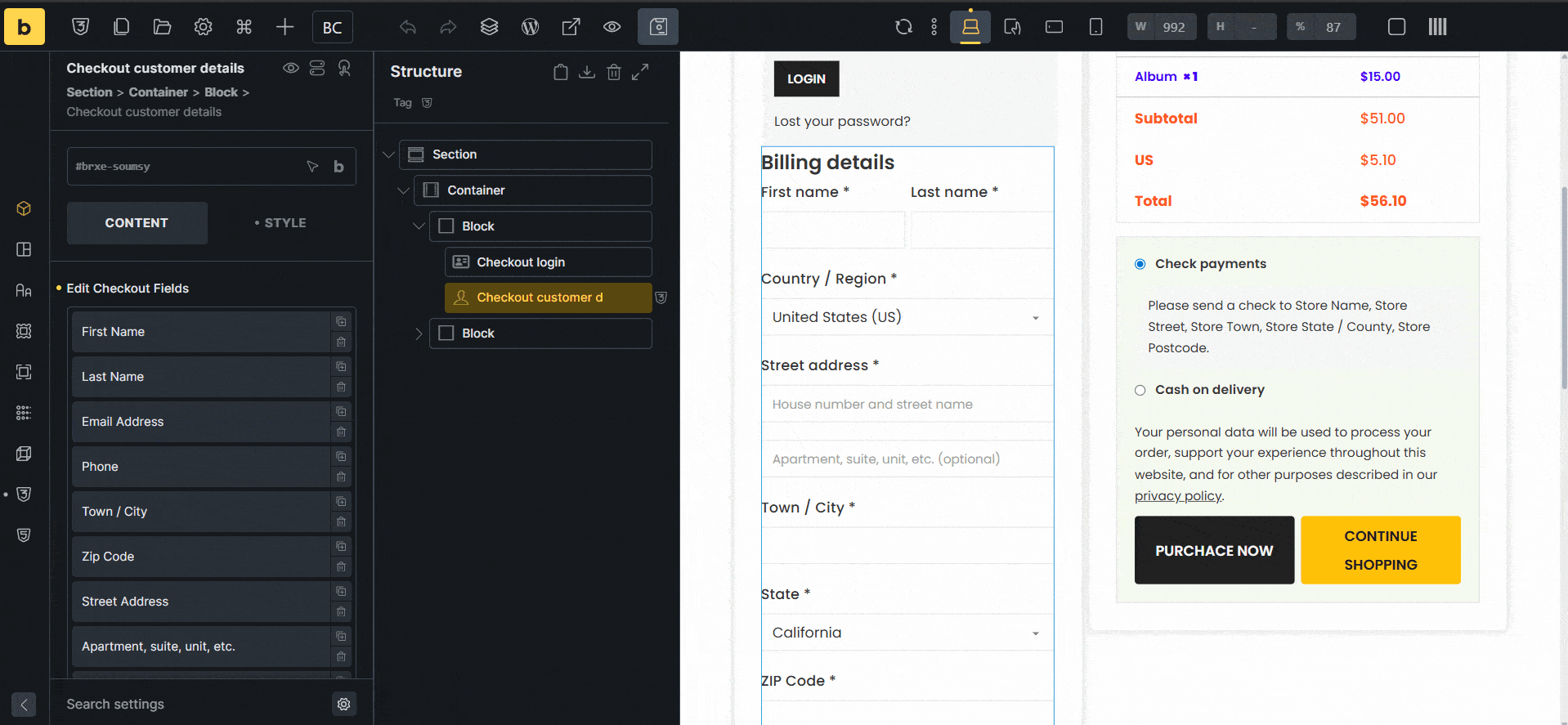Expand the collapsed Block at tree bottom
Screen dimensions: 1568x725
tap(419, 333)
